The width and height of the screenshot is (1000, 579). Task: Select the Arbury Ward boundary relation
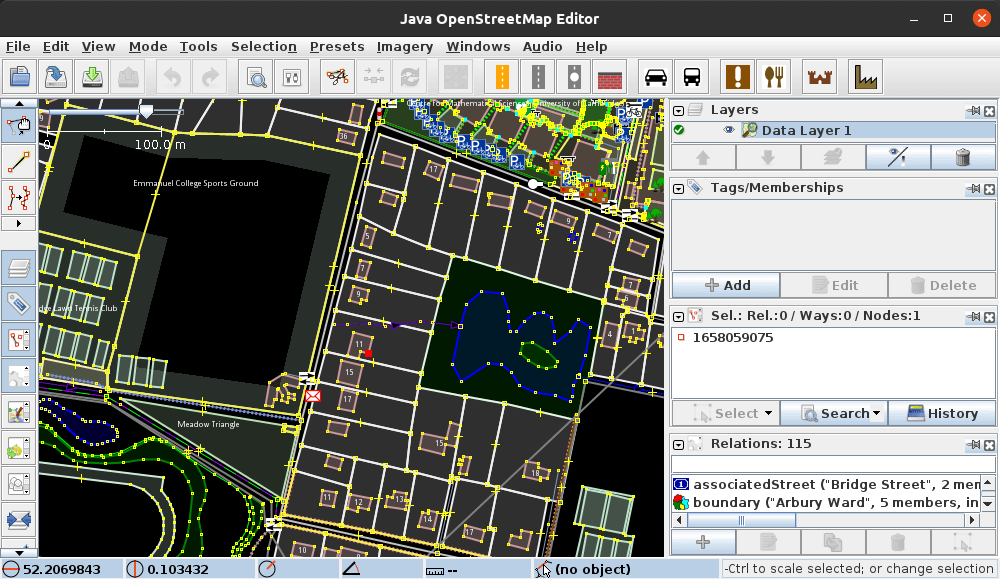pyautogui.click(x=827, y=502)
